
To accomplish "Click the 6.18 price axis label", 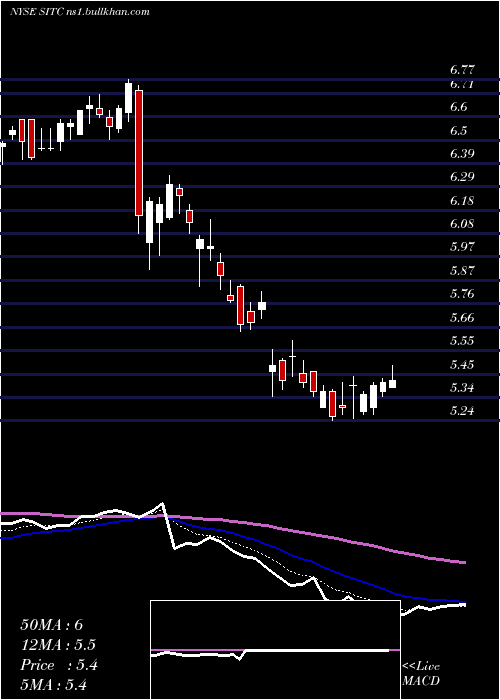I will (x=462, y=201).
